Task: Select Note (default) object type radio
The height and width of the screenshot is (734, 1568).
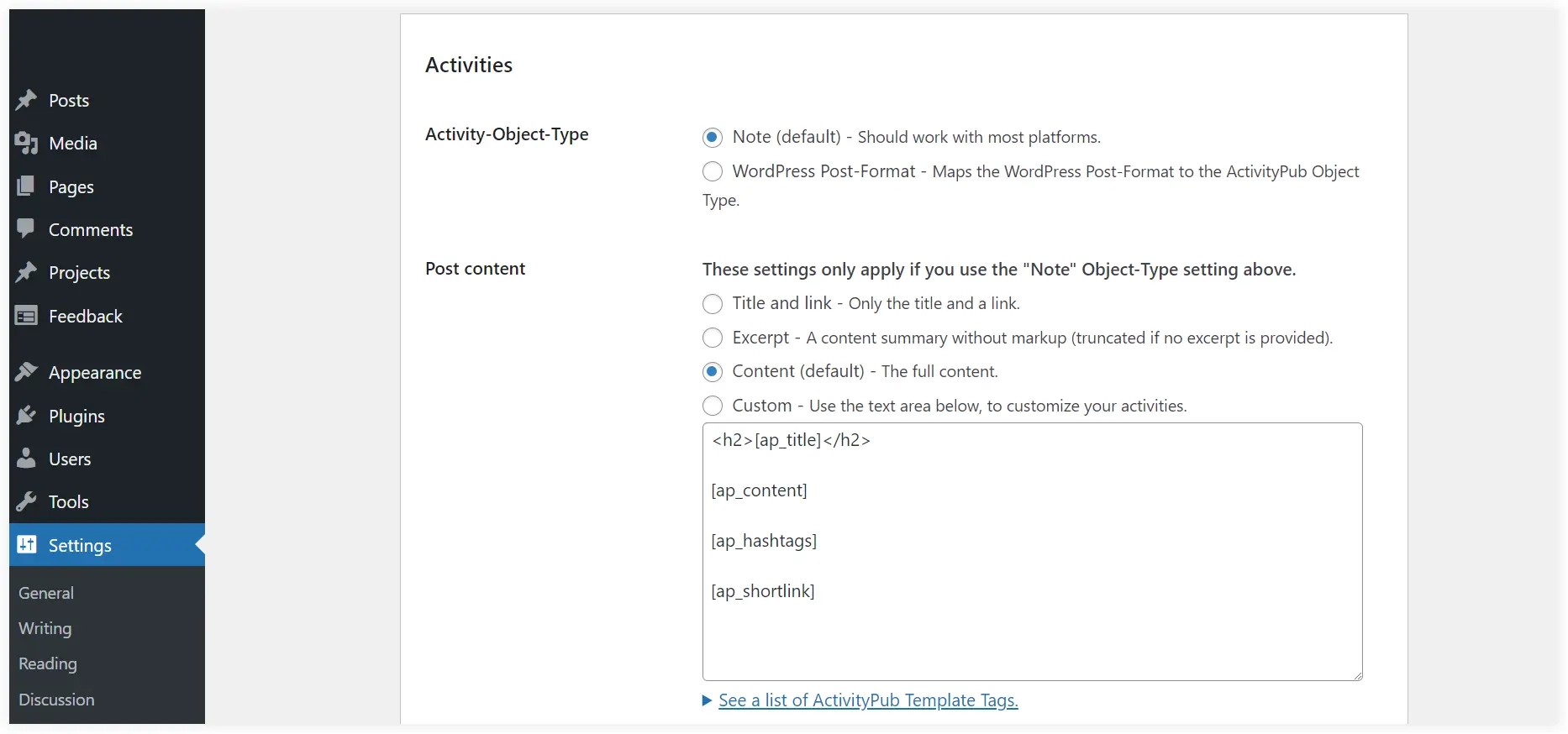Action: pyautogui.click(x=713, y=138)
